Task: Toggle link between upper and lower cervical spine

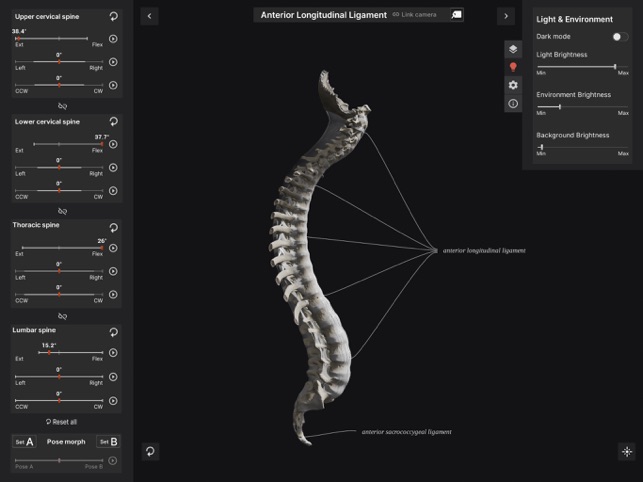Action: 62,106
